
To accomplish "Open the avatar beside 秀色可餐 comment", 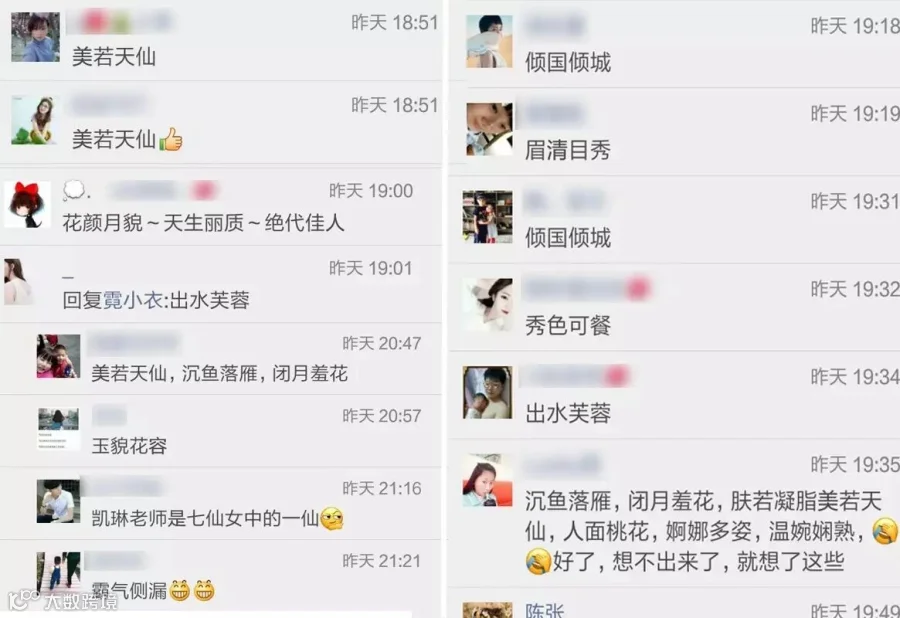I will pyautogui.click(x=488, y=305).
